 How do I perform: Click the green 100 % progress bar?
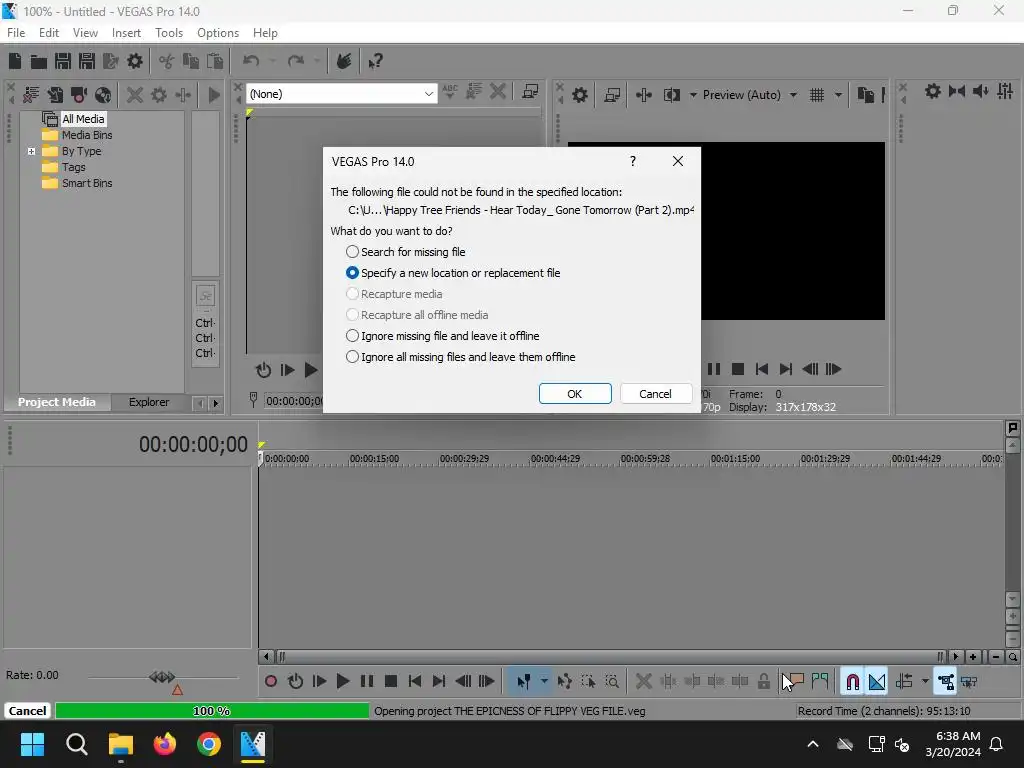(x=212, y=711)
